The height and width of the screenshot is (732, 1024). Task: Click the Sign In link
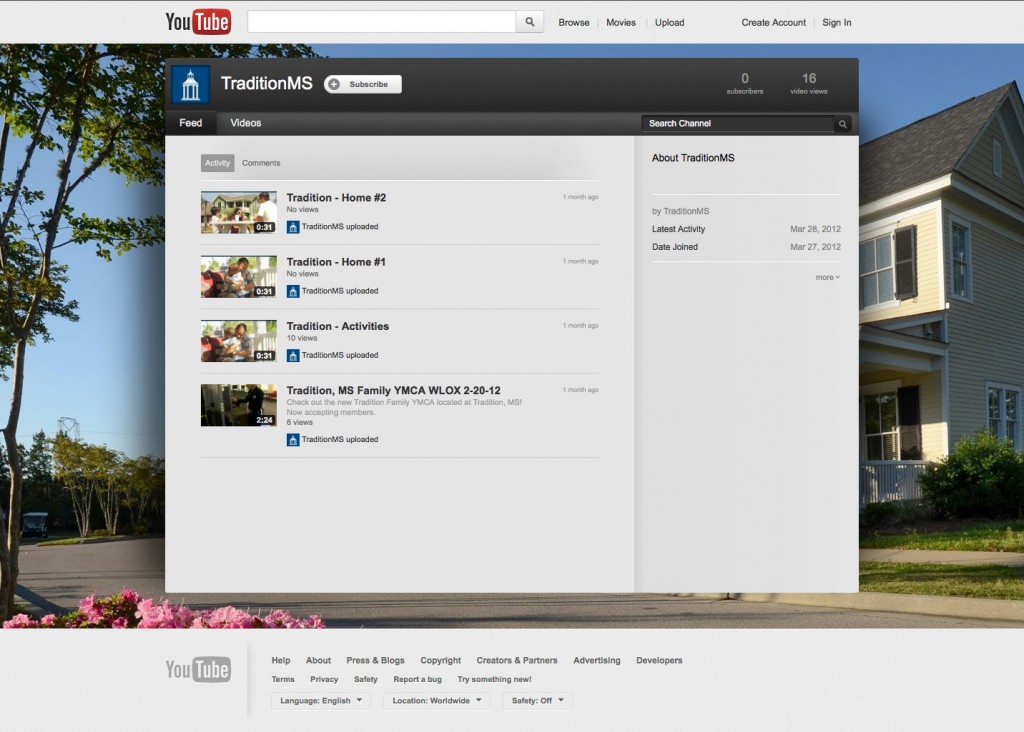pos(837,22)
